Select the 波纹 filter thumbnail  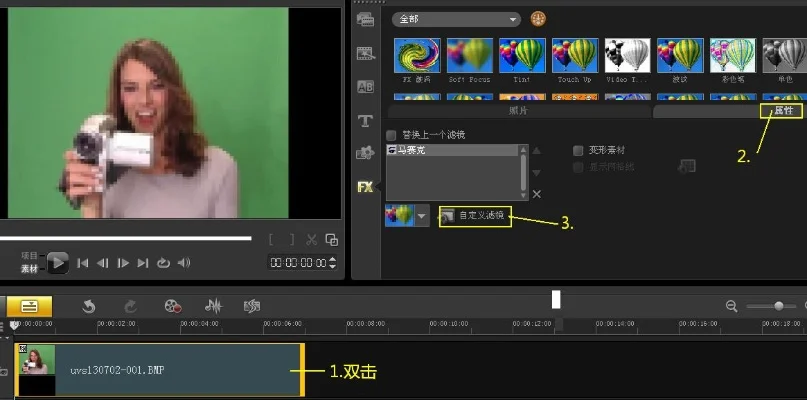(680, 55)
